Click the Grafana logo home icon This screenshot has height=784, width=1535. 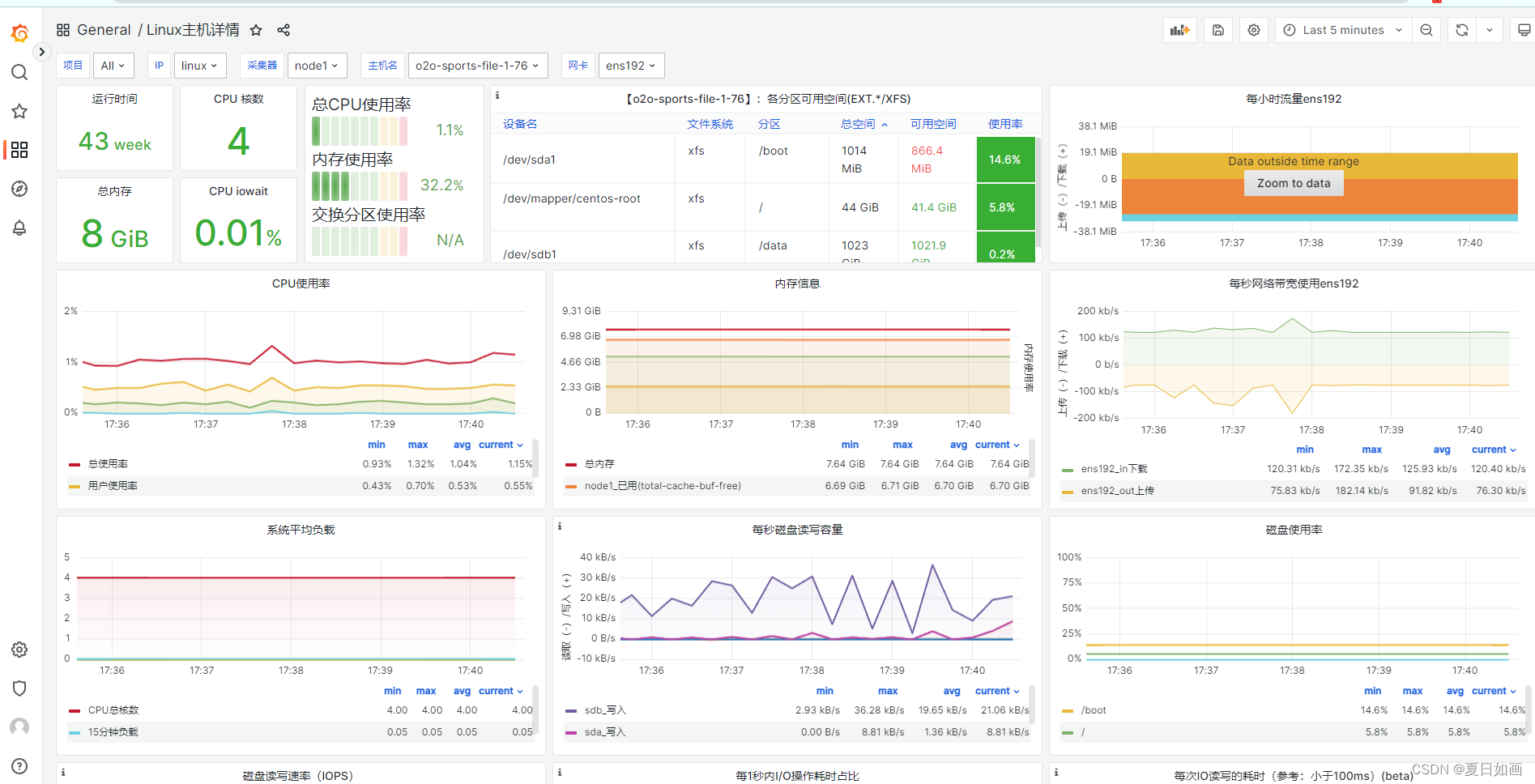[19, 33]
